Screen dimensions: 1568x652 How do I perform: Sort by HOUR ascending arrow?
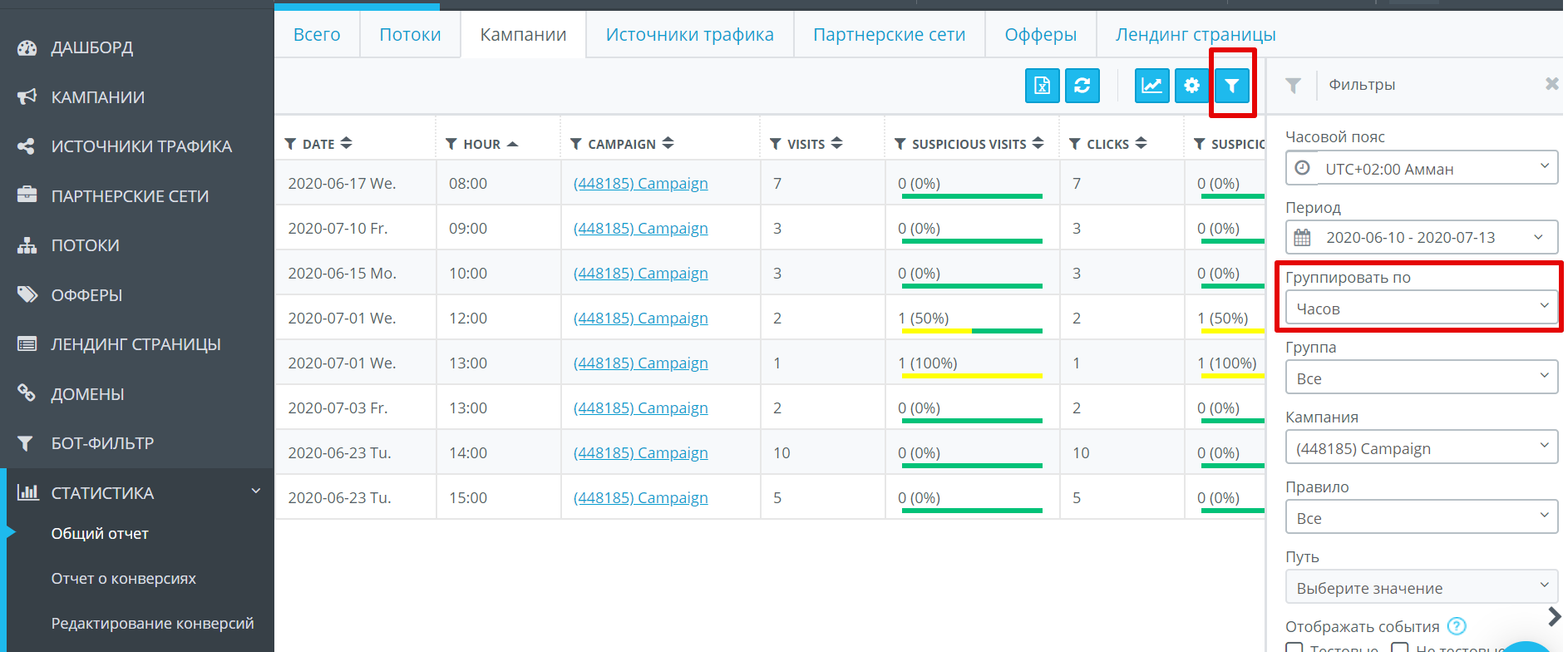pos(512,144)
